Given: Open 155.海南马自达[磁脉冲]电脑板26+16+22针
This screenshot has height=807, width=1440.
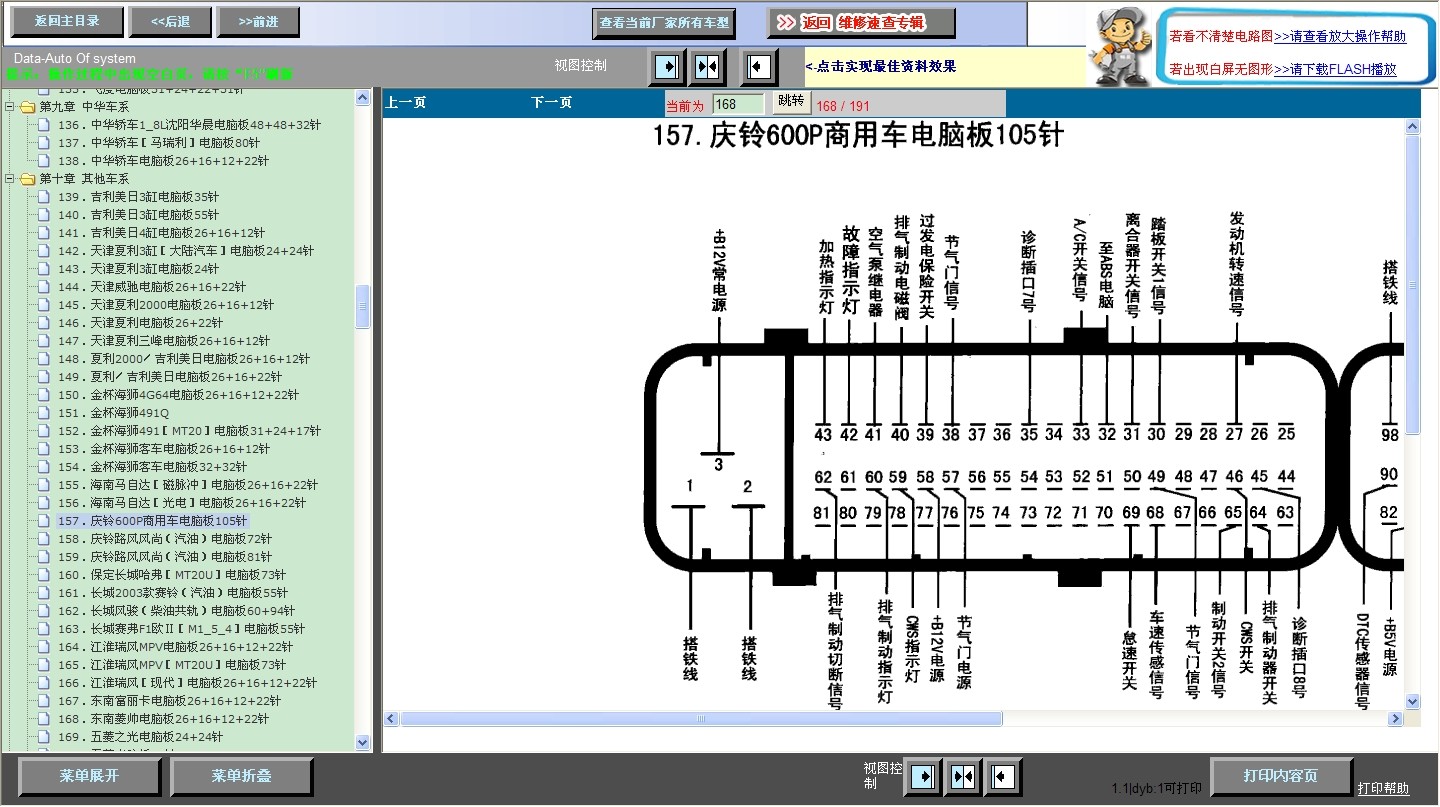Looking at the screenshot, I should pyautogui.click(x=187, y=485).
